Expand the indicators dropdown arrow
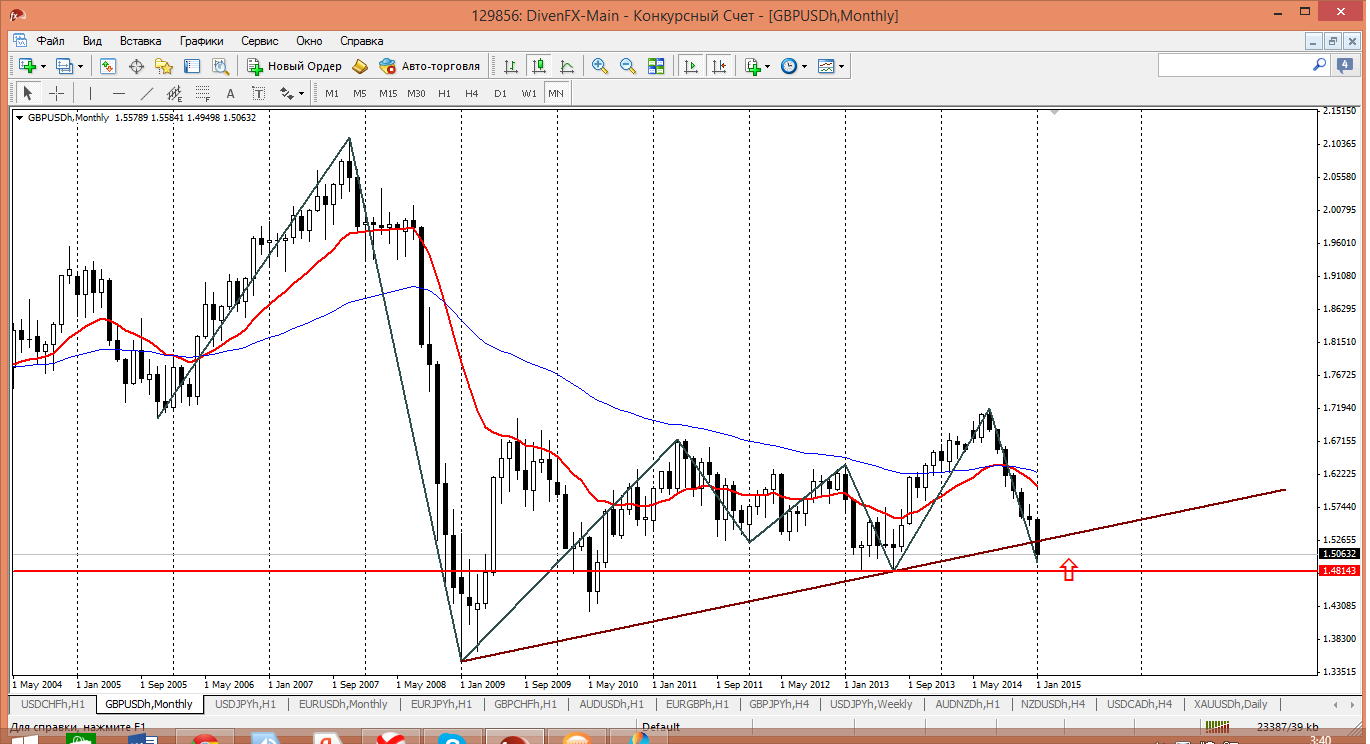Image resolution: width=1370 pixels, height=744 pixels. 767,66
